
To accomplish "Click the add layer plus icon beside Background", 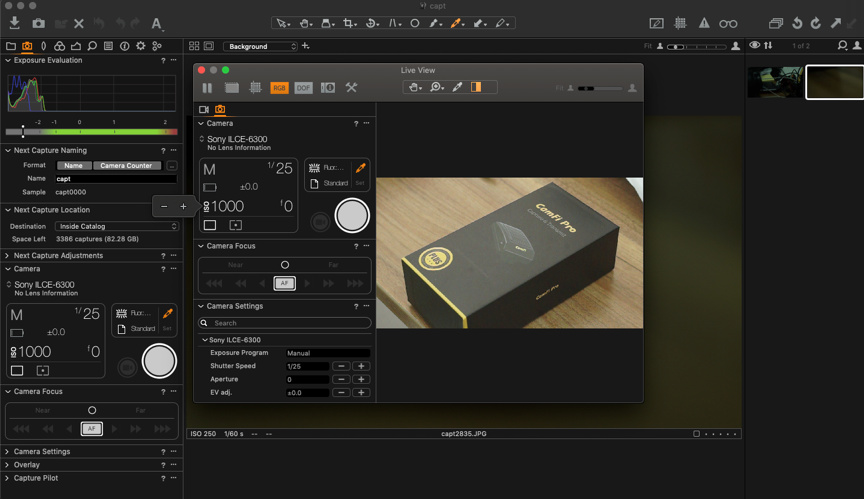I will click(x=306, y=46).
